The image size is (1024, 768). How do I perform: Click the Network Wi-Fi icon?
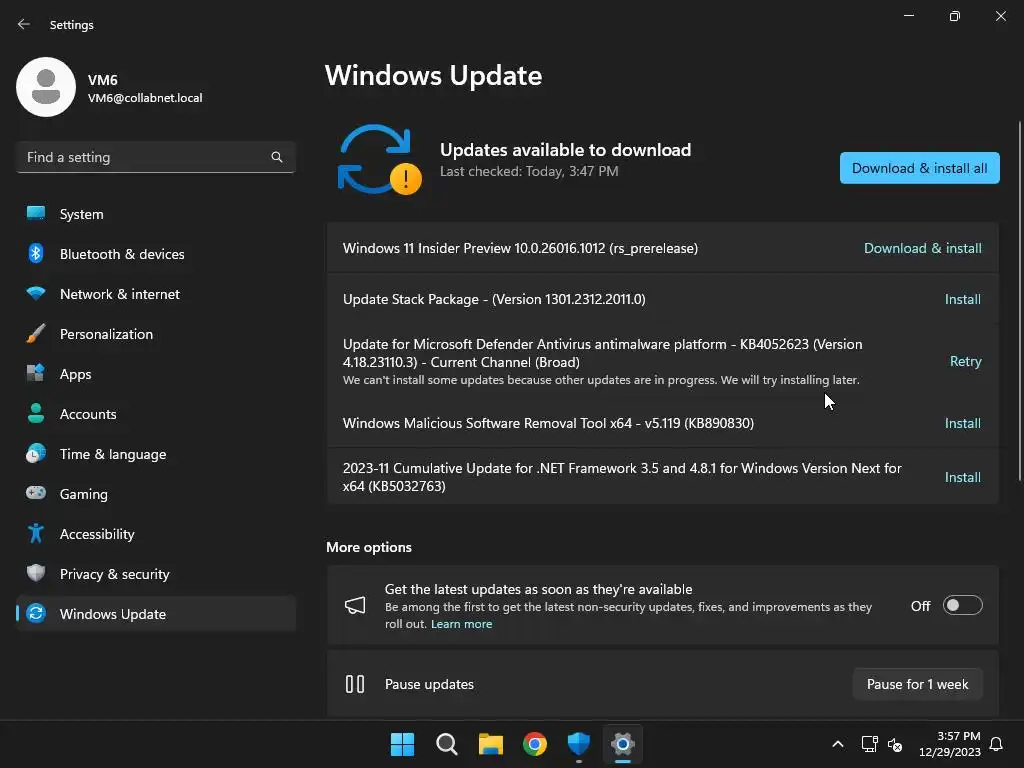pos(36,293)
